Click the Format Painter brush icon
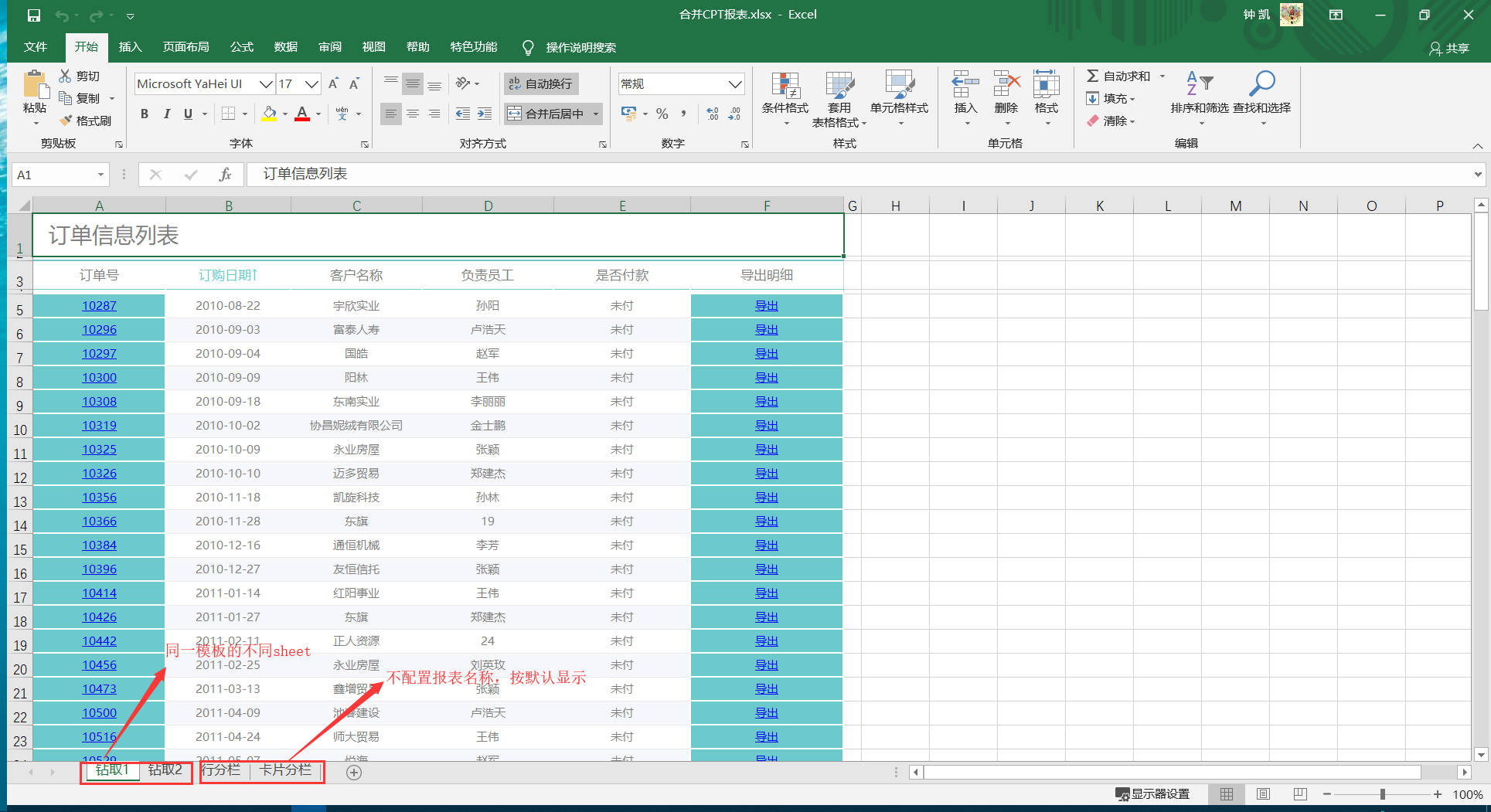 coord(66,121)
